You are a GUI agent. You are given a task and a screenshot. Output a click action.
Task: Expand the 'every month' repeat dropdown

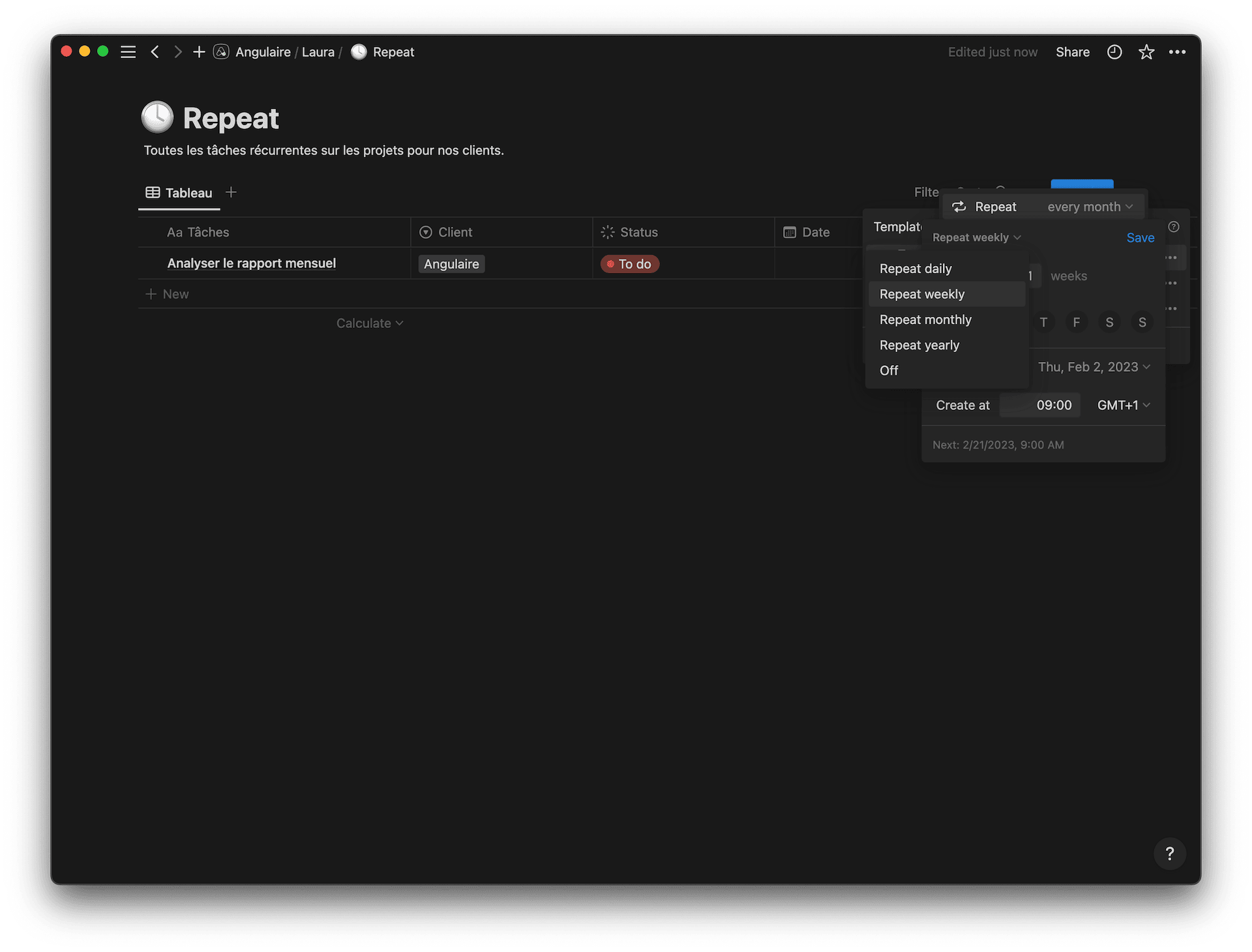click(x=1090, y=207)
